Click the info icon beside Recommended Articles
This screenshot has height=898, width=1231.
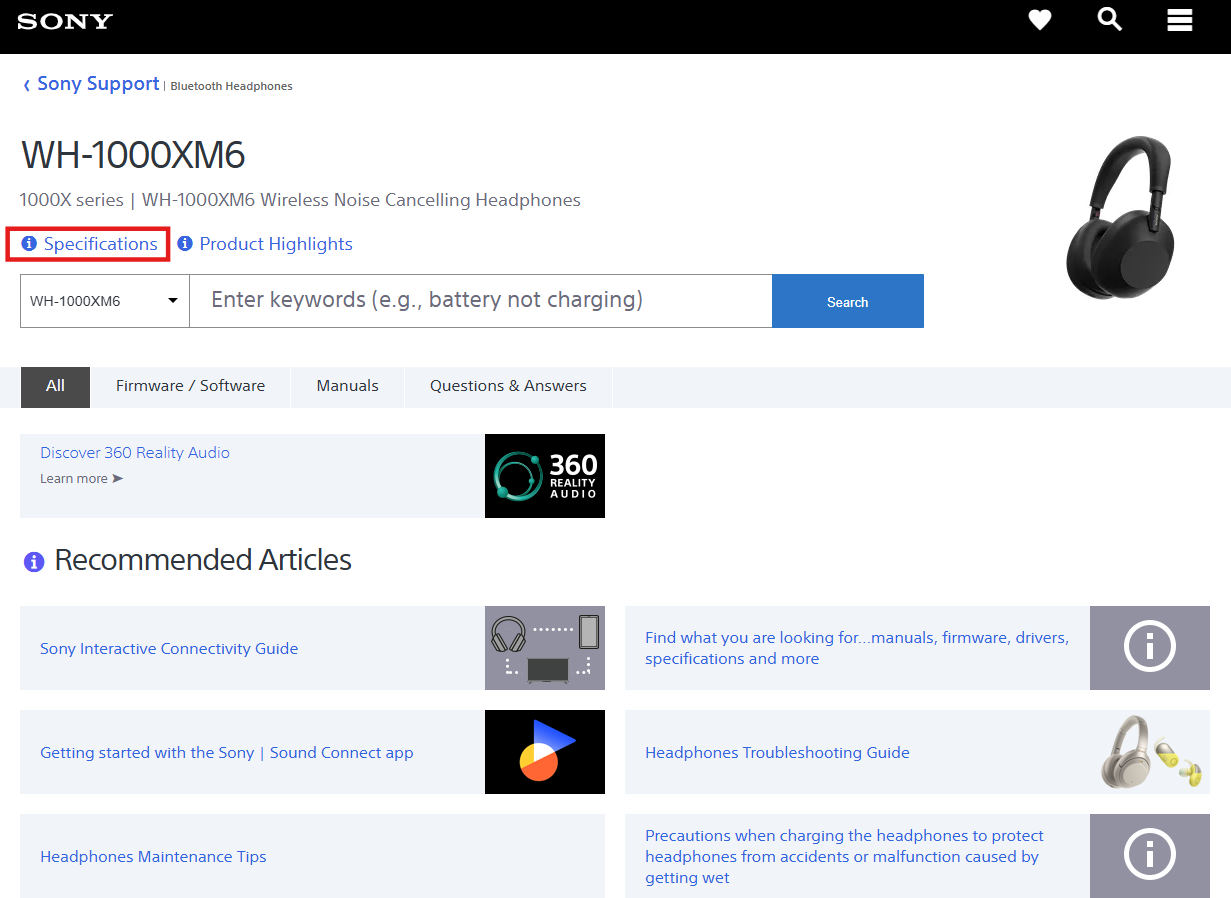coord(34,562)
